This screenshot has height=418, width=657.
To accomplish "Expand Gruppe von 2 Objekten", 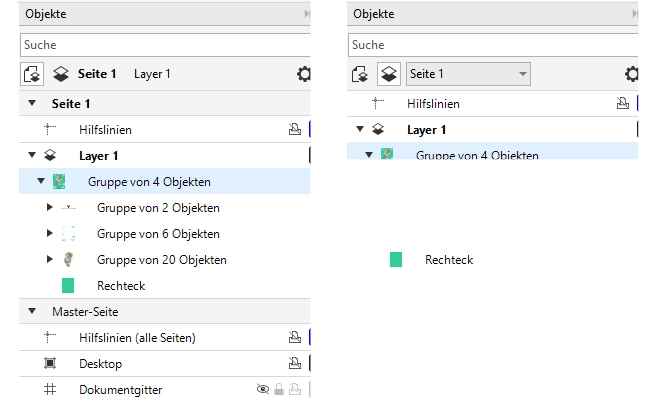I will (50, 208).
